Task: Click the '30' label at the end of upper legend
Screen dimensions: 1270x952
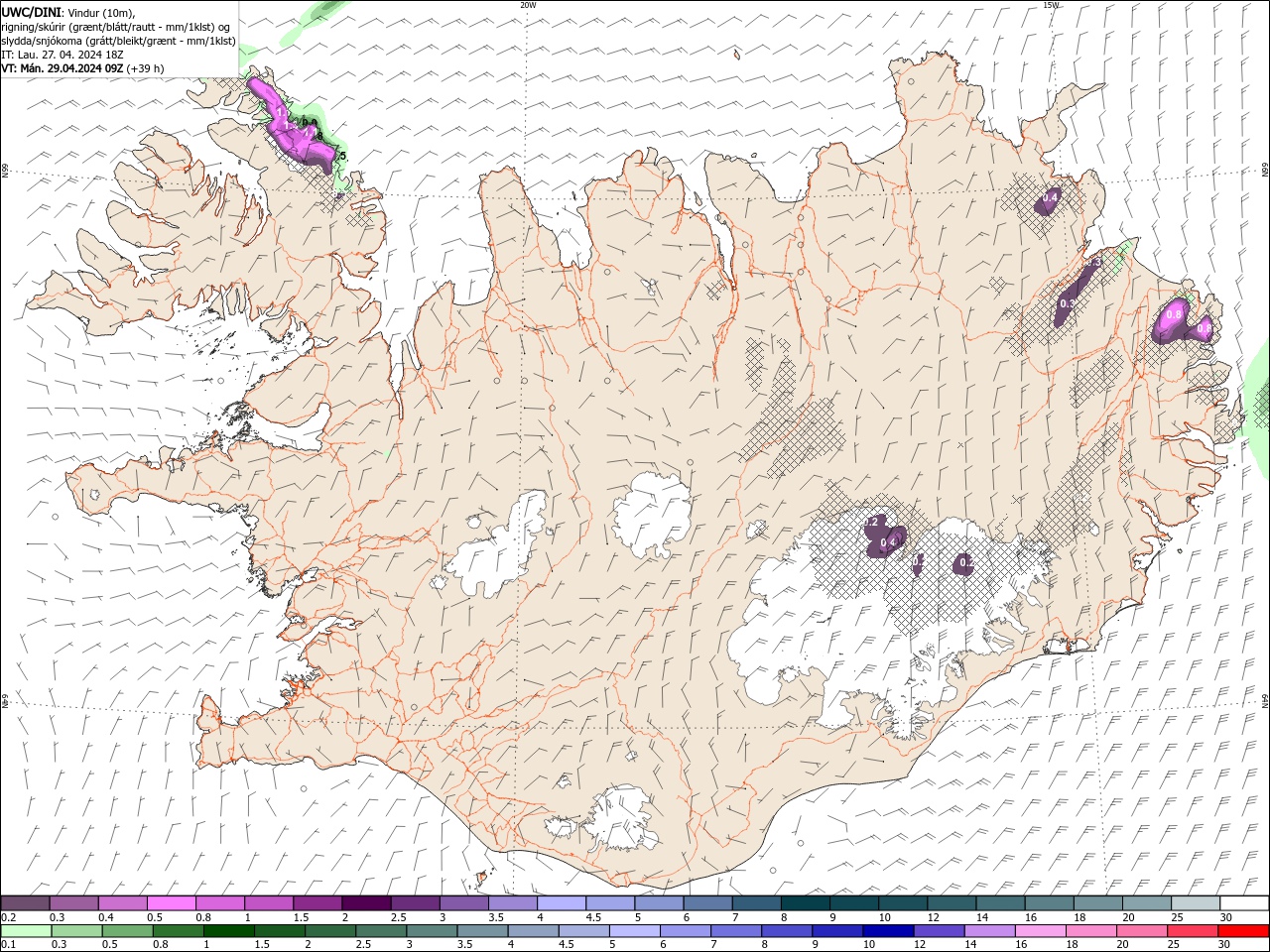Action: (1226, 917)
